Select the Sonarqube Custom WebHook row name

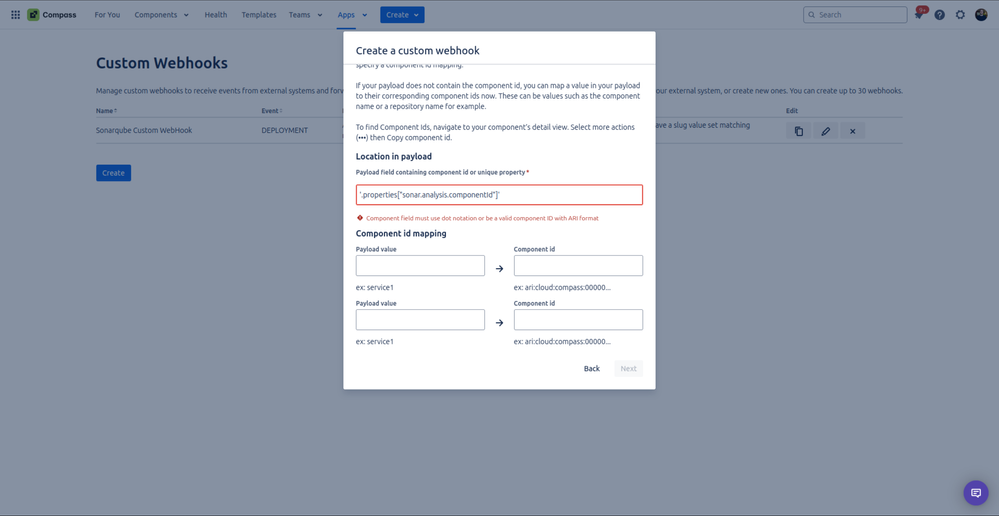(x=144, y=130)
